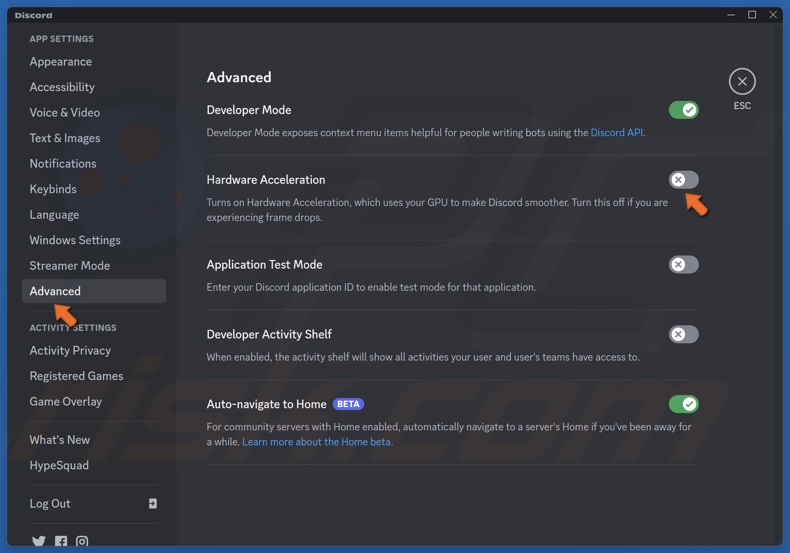Maximize the Discord window
This screenshot has width=790, height=553.
coord(752,15)
